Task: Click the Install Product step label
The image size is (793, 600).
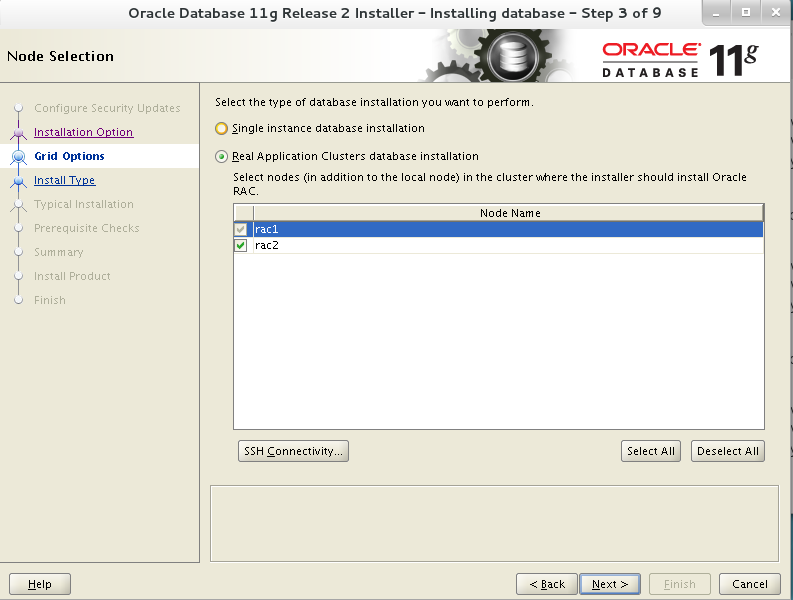Action: tap(72, 276)
